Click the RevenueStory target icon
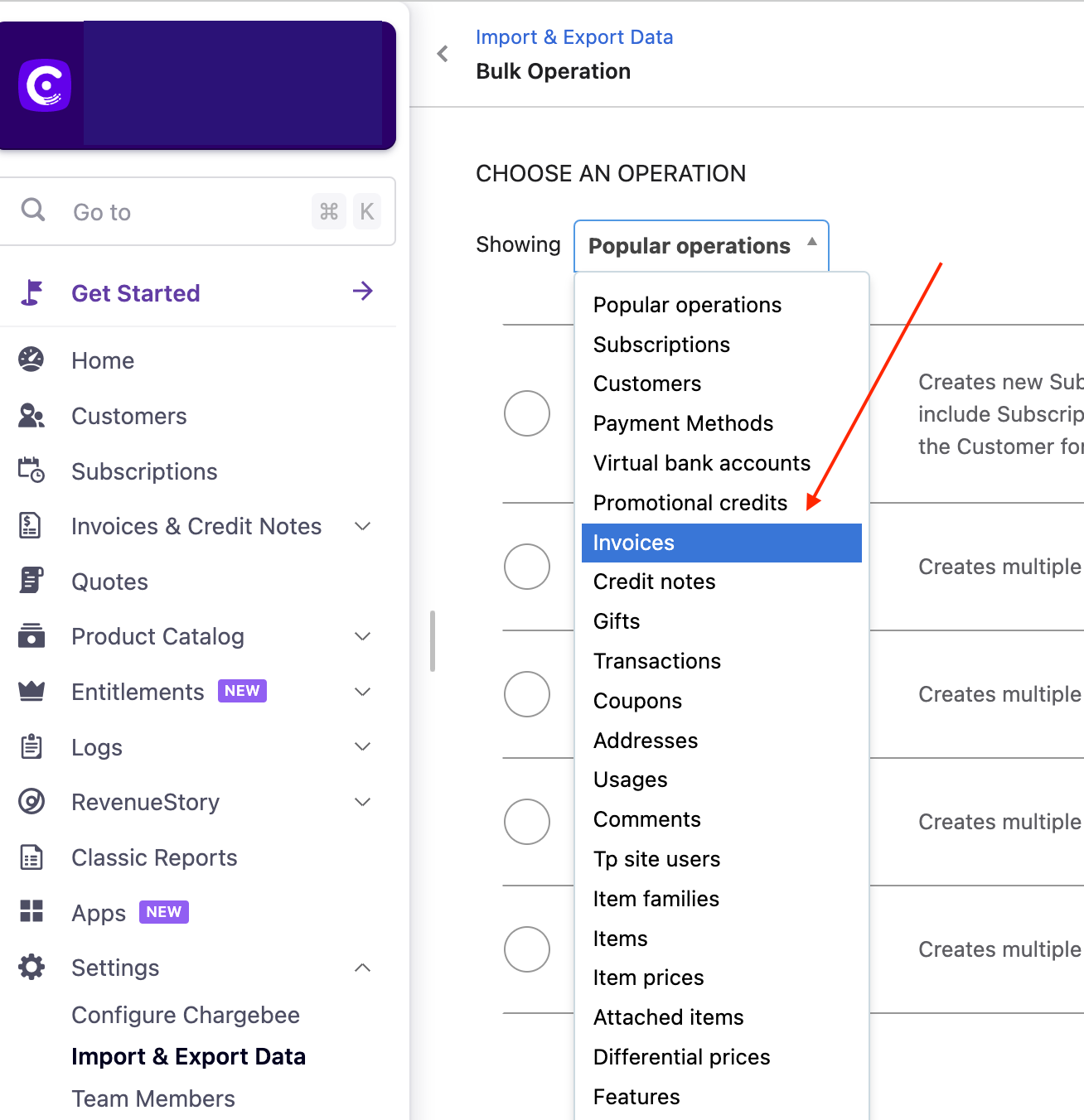The height and width of the screenshot is (1120, 1084). pos(31,802)
